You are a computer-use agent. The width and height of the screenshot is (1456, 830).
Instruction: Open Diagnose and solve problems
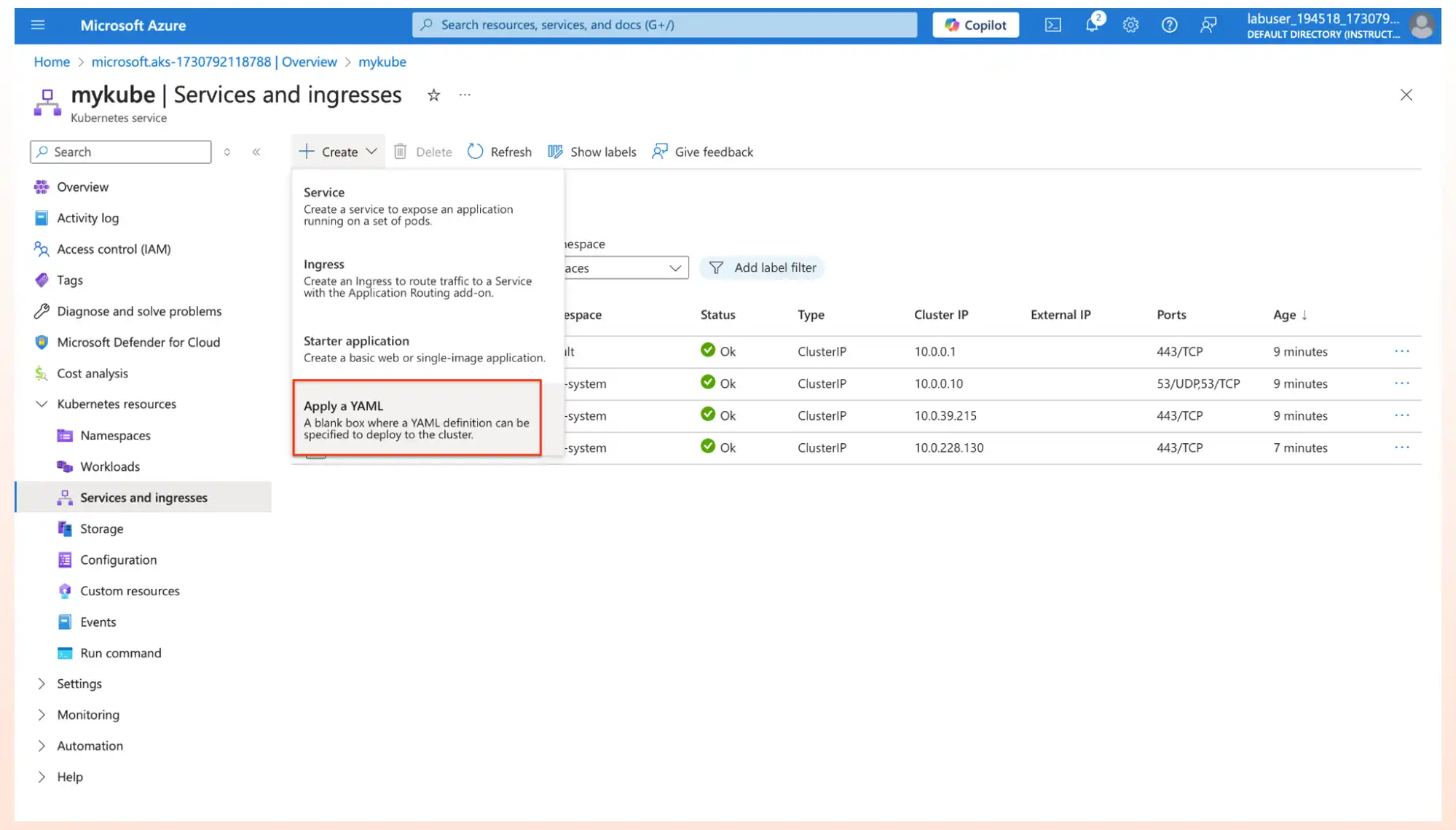click(139, 311)
